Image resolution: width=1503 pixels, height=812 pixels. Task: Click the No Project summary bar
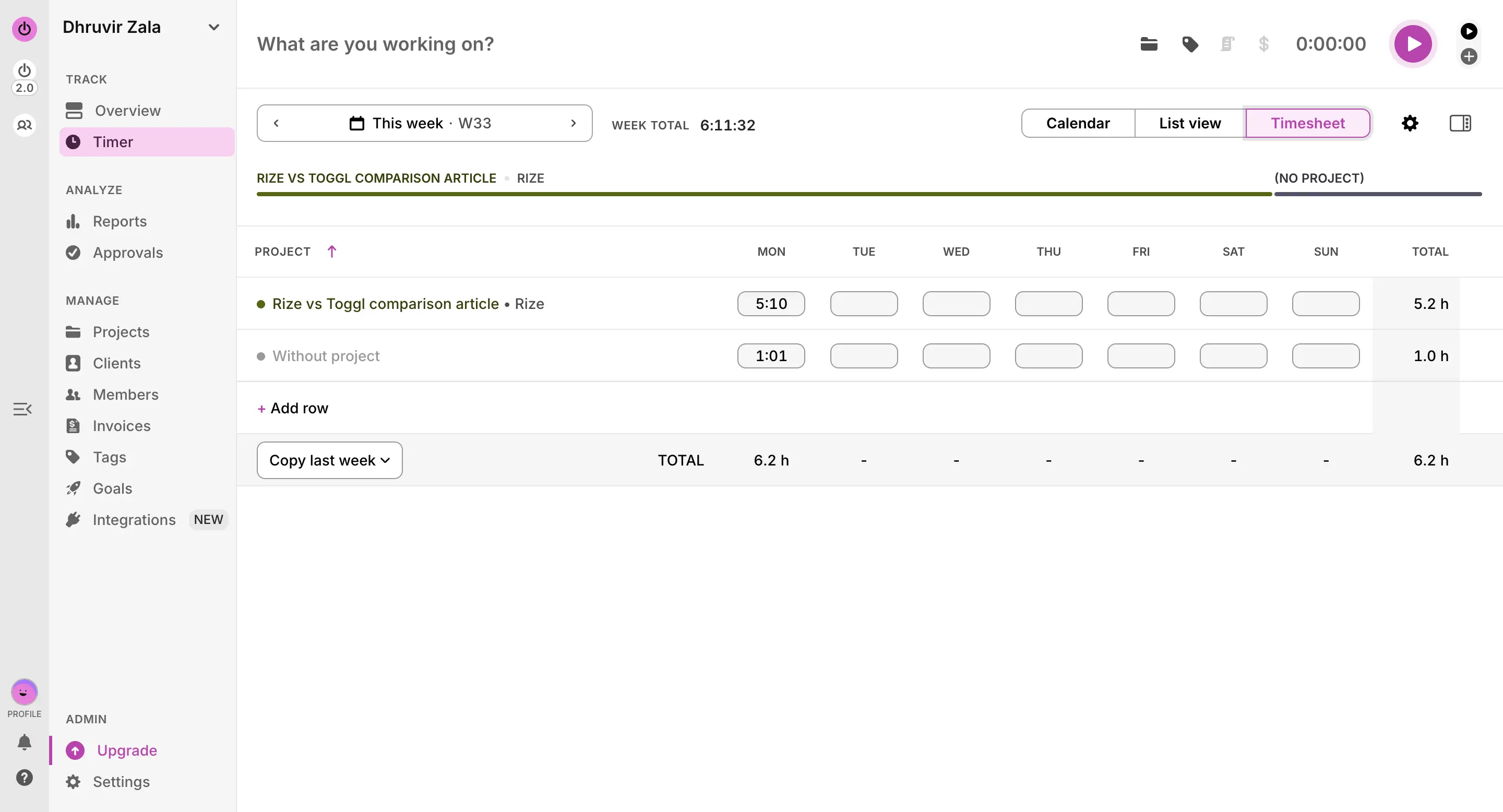1378,194
